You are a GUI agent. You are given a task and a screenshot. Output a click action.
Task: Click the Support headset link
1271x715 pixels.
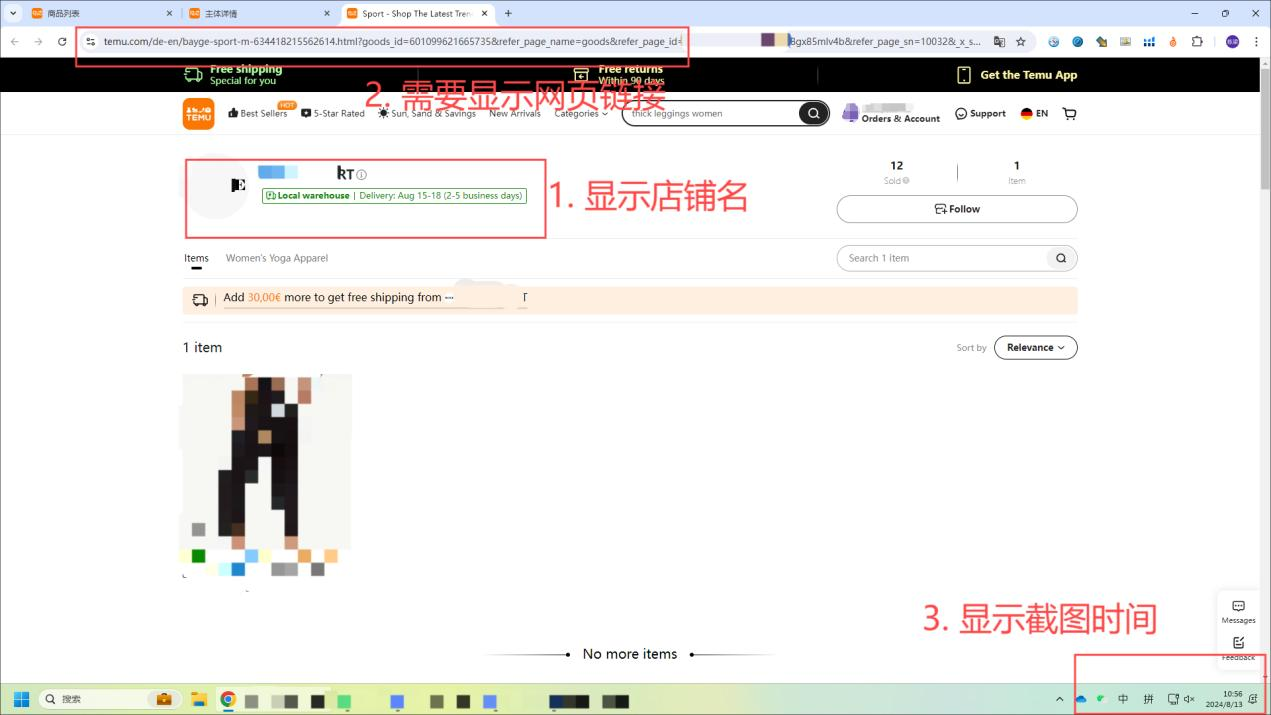[980, 113]
